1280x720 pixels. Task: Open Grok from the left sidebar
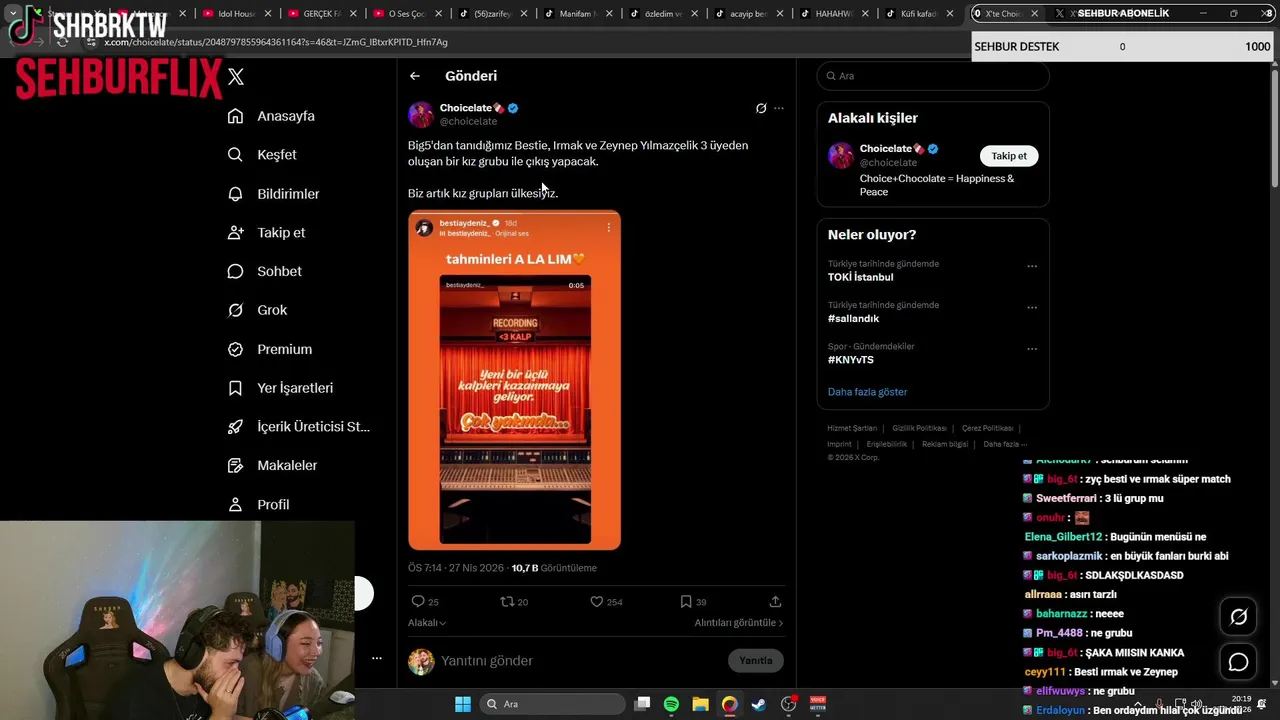coord(257,310)
